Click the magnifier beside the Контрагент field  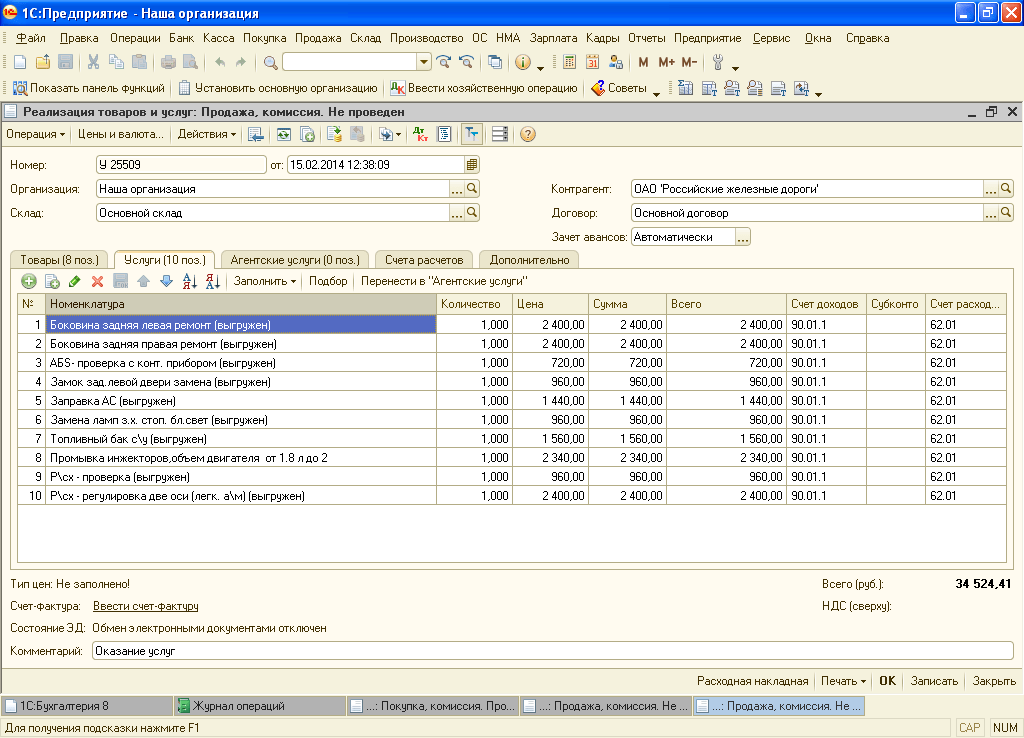[1006, 188]
